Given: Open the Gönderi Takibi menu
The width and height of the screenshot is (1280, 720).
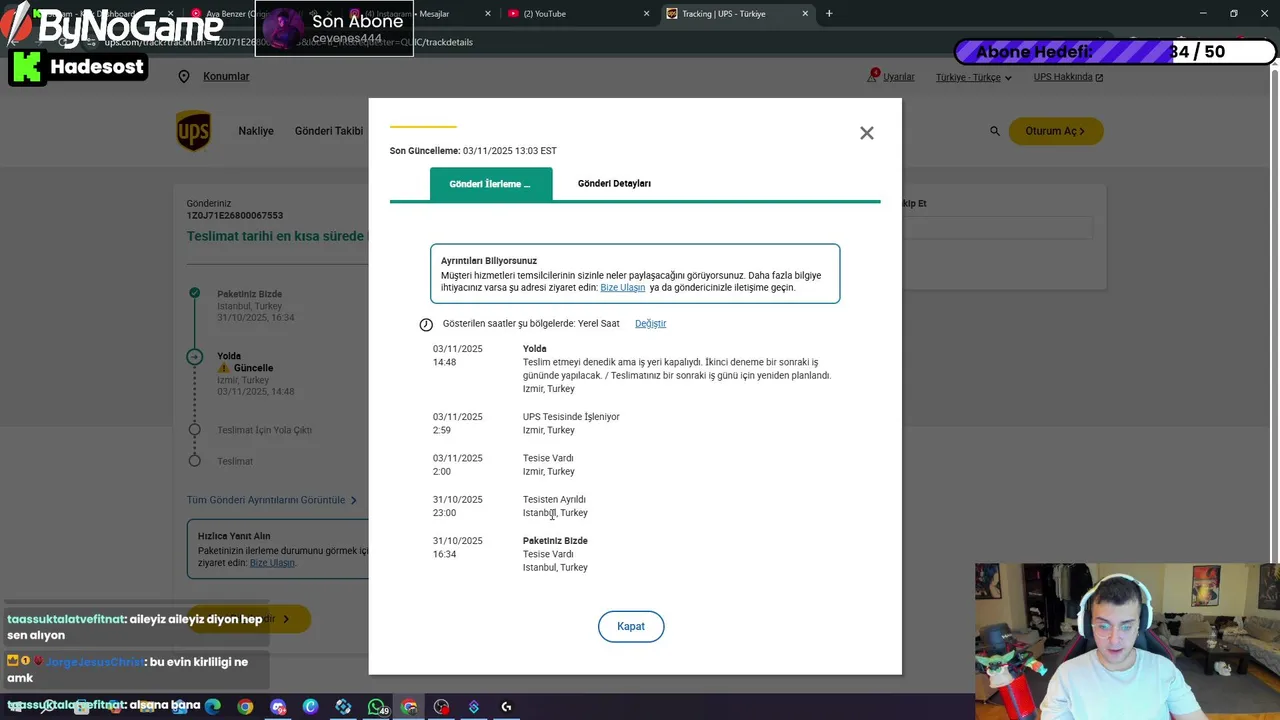Looking at the screenshot, I should 329,131.
